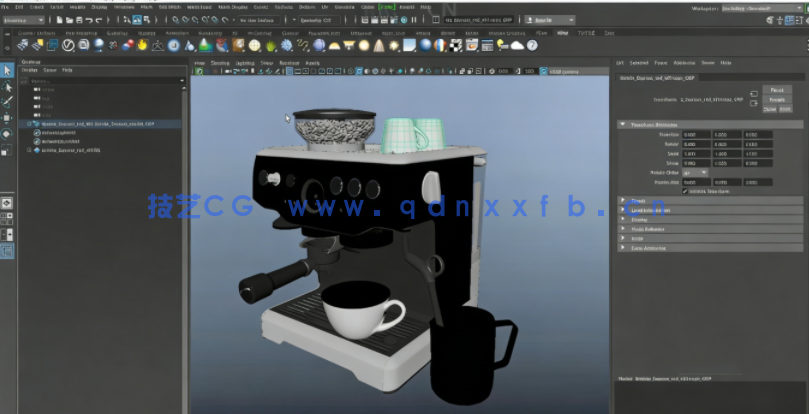
Task: Expand the Display section in Attribute Editor
Action: (x=639, y=220)
